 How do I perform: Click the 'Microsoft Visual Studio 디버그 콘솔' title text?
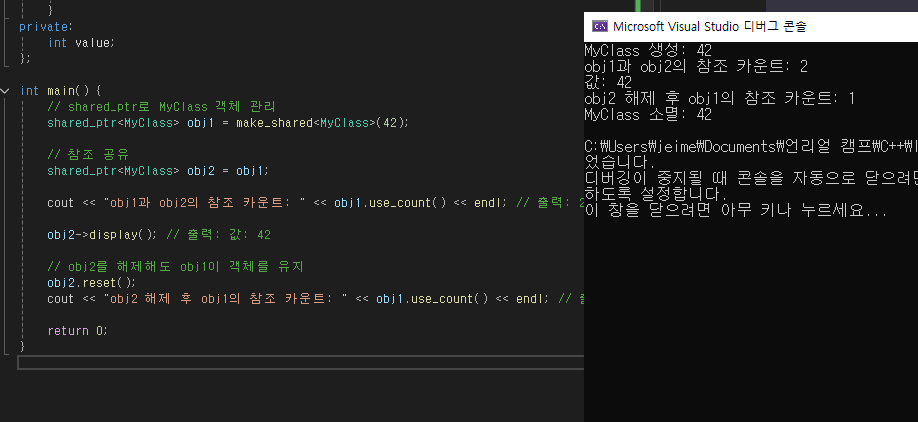710,26
